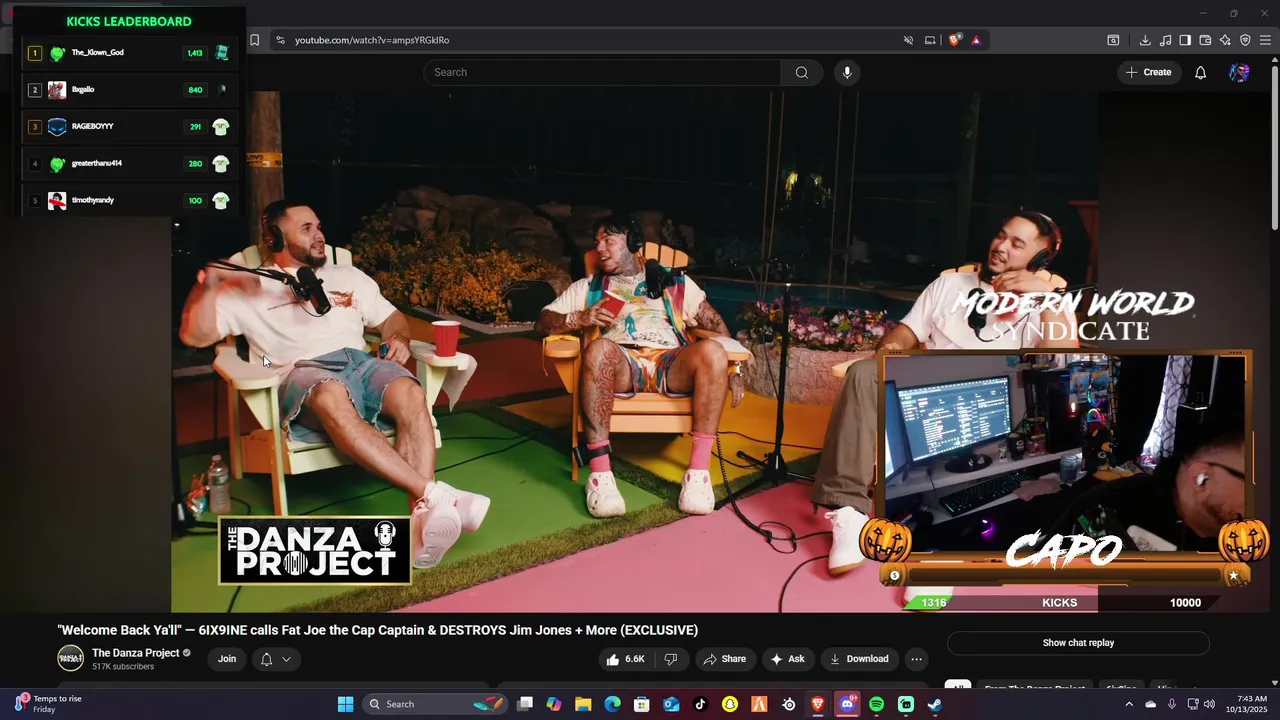Open the Brave Shields lion icon
Screen dimensions: 1280x720
coord(955,40)
